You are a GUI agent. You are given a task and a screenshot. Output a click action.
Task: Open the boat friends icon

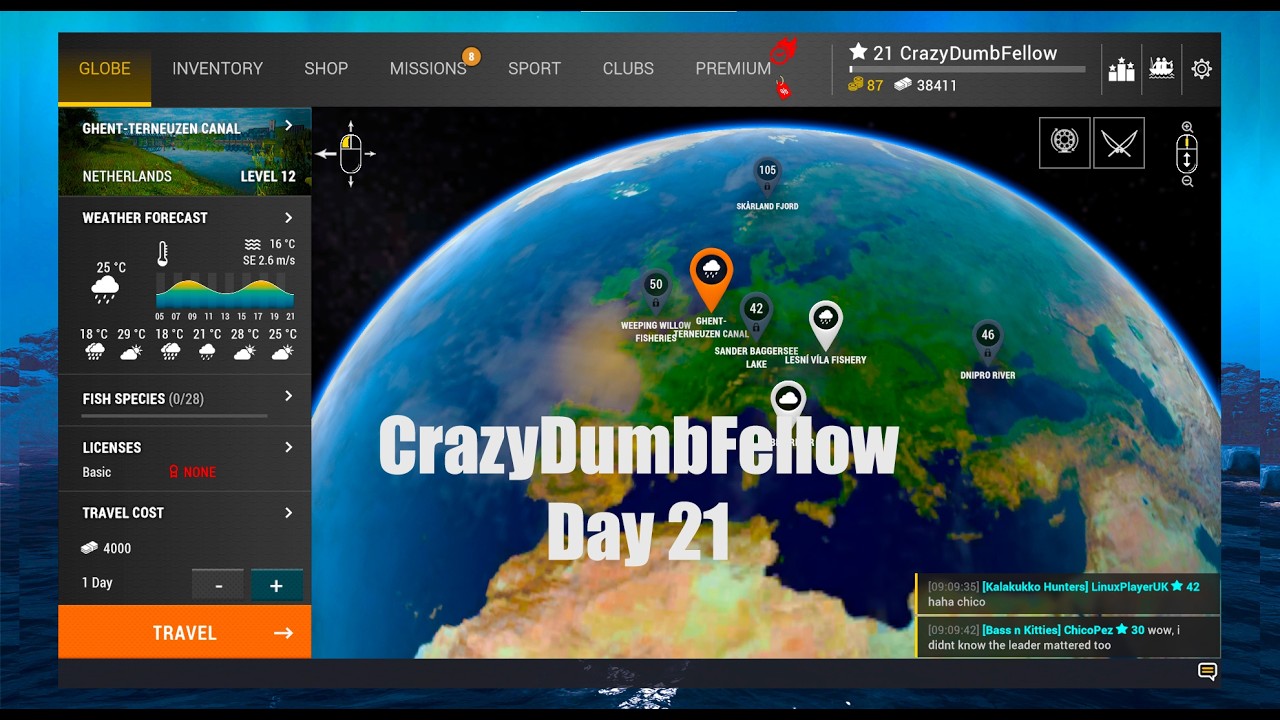pos(1161,69)
